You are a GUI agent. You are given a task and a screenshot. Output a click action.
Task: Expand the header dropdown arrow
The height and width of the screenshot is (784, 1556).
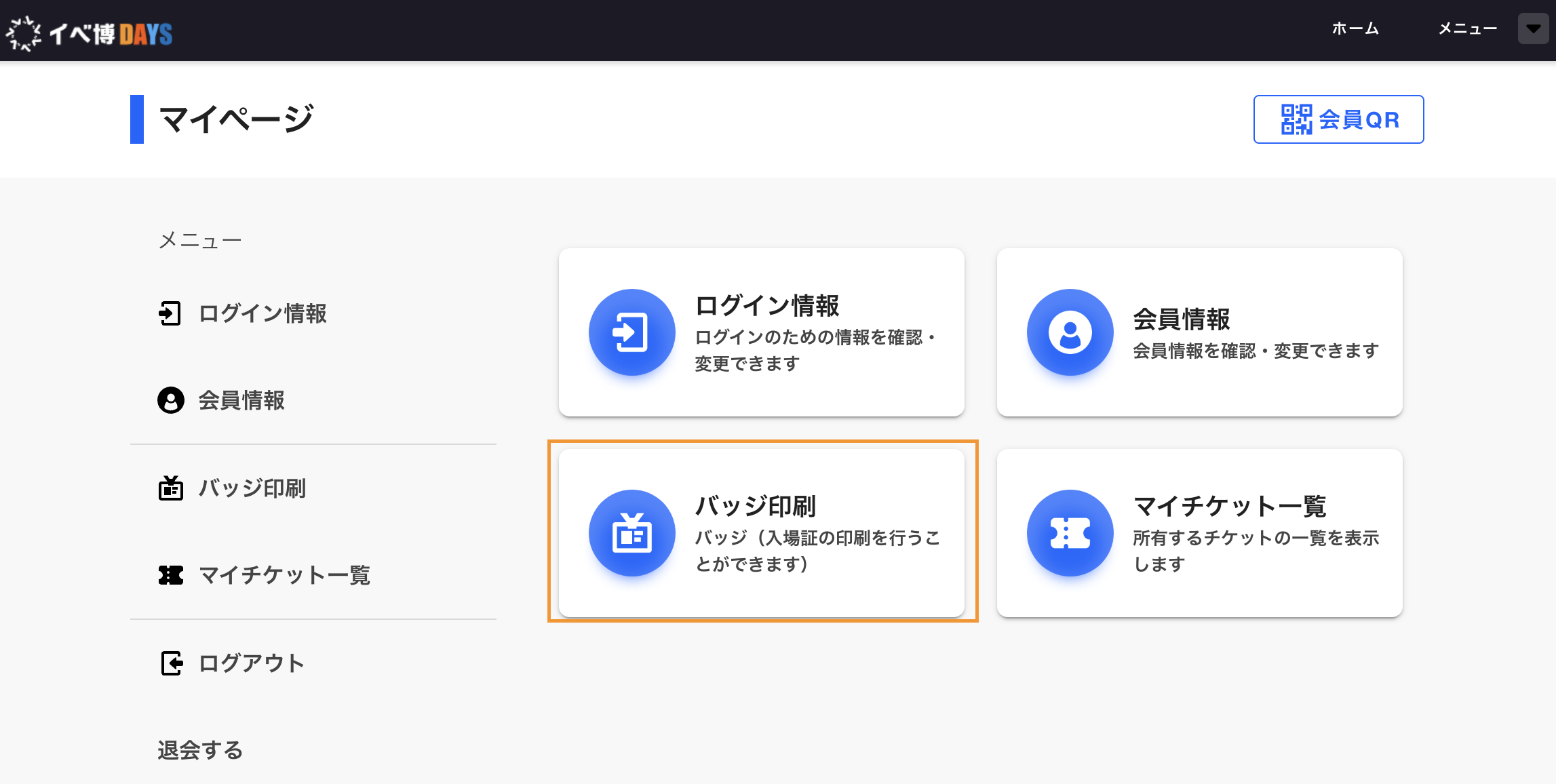(1533, 28)
